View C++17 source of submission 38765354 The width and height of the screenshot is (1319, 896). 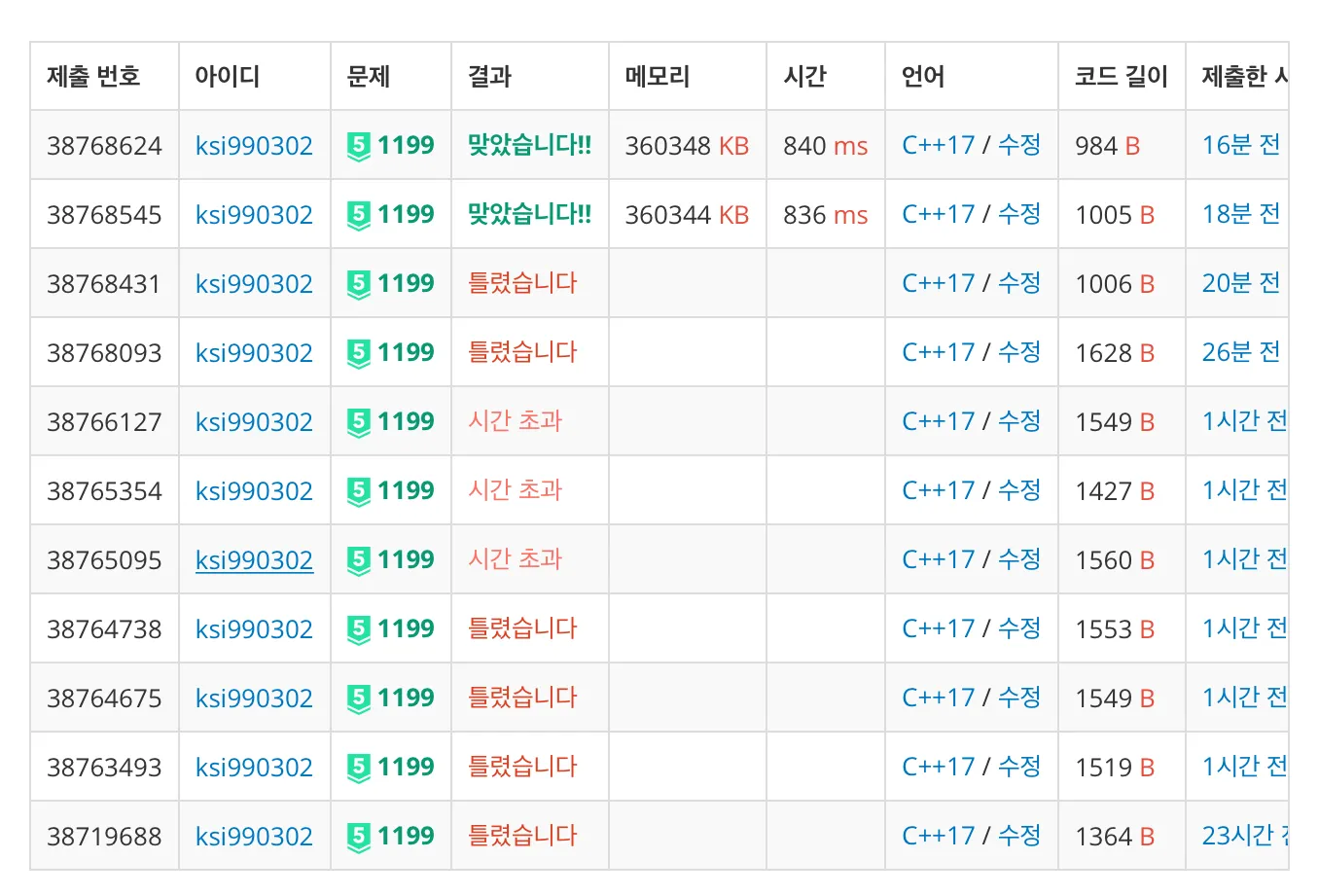pos(938,491)
